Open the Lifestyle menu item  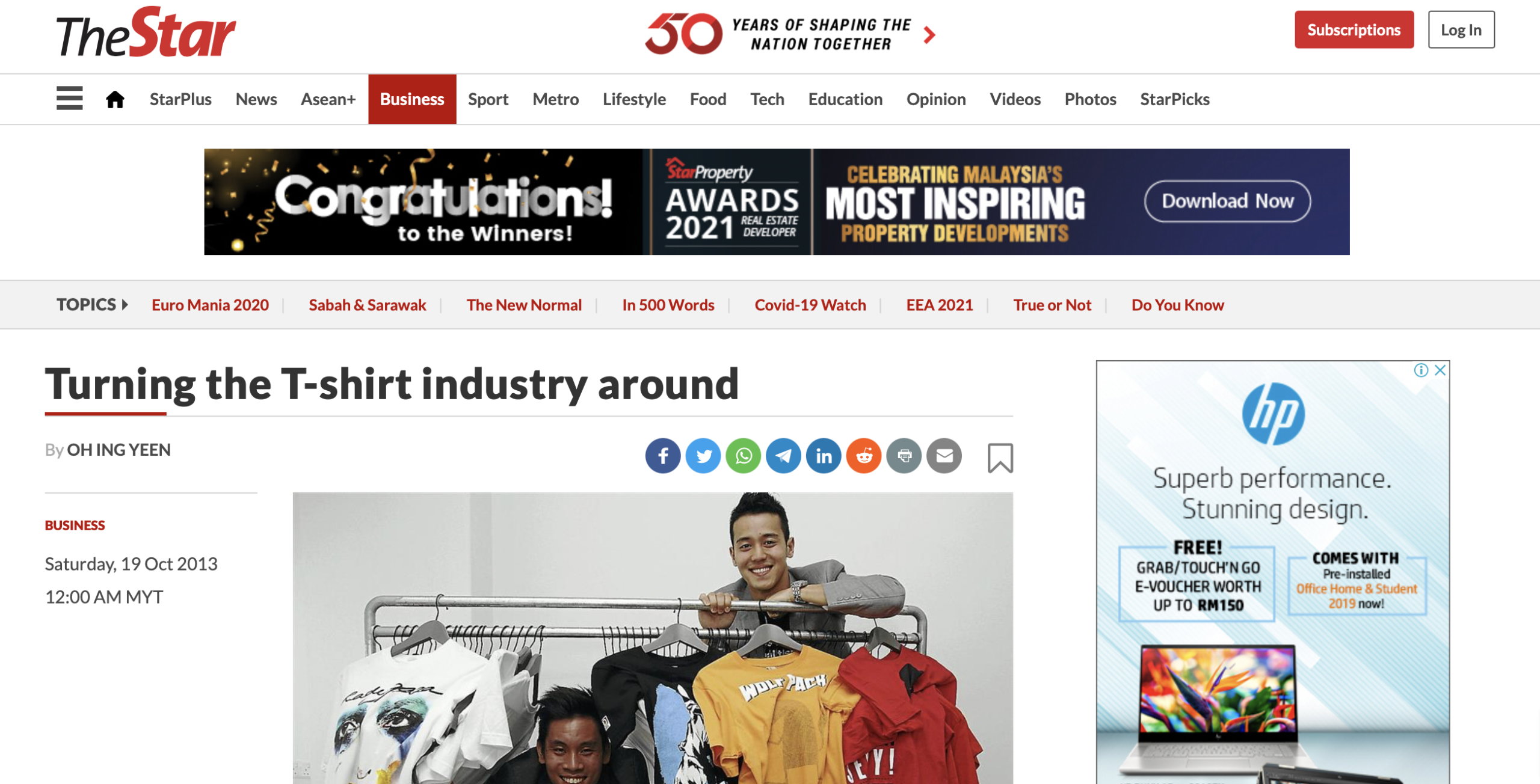click(x=634, y=99)
